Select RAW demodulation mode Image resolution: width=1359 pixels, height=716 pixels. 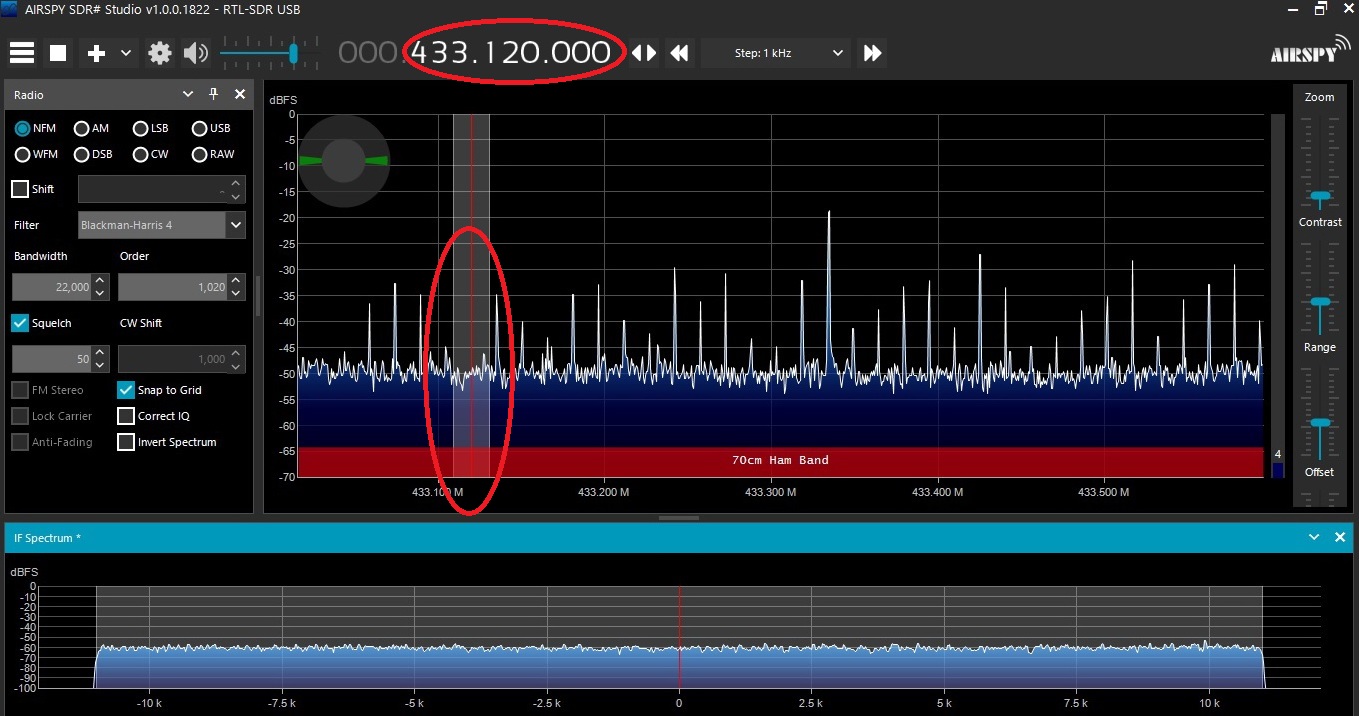coord(213,154)
